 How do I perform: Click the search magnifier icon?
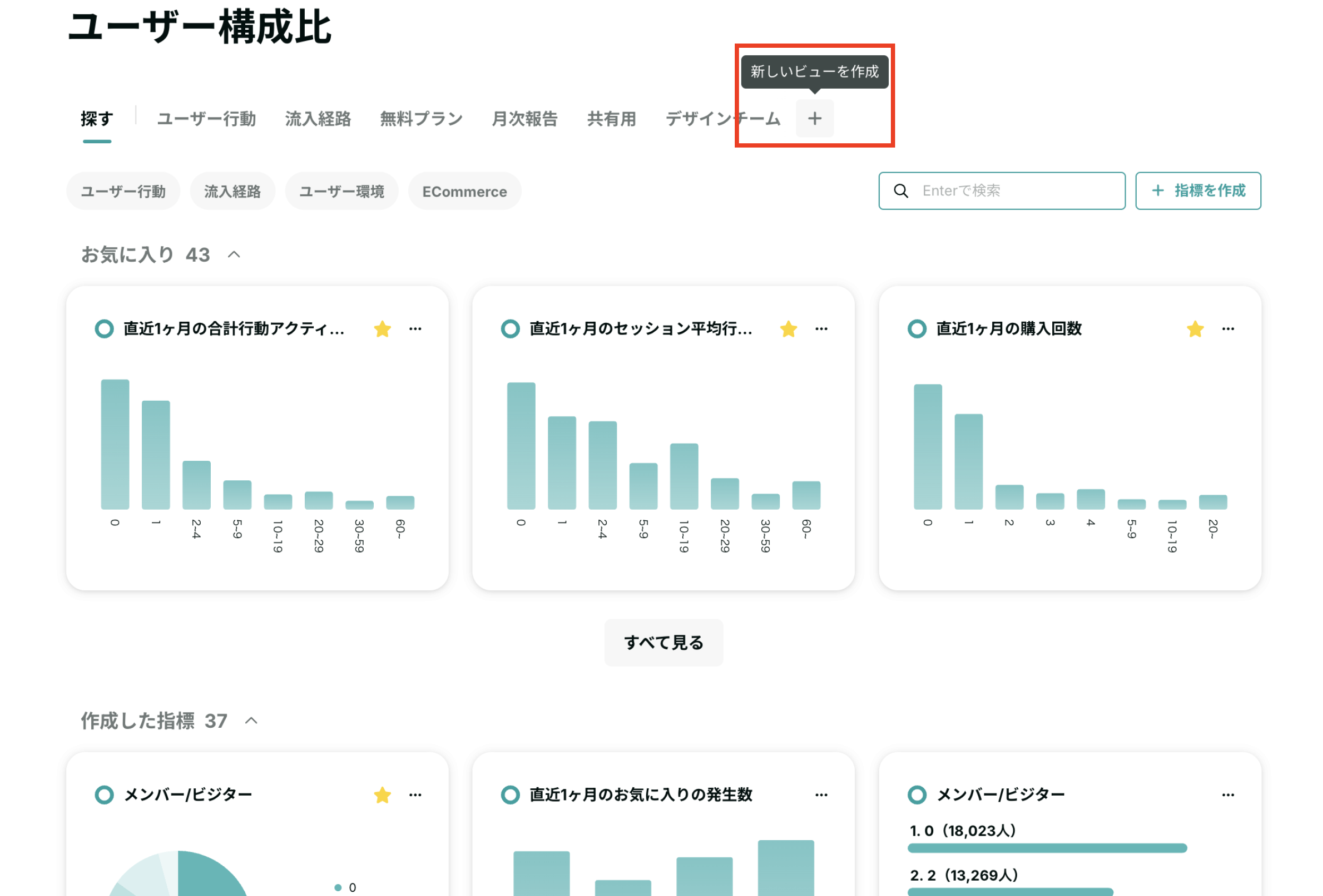[900, 191]
